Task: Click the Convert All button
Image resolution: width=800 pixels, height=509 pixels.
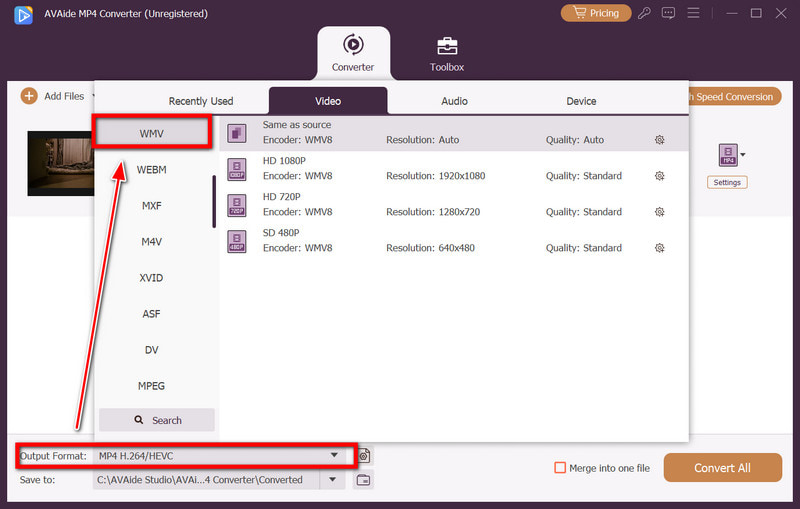Action: pyautogui.click(x=722, y=468)
